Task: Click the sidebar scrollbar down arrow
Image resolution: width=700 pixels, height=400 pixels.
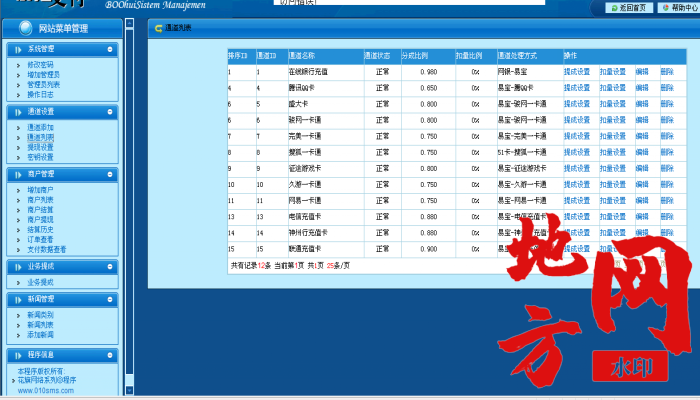Action: point(129,390)
